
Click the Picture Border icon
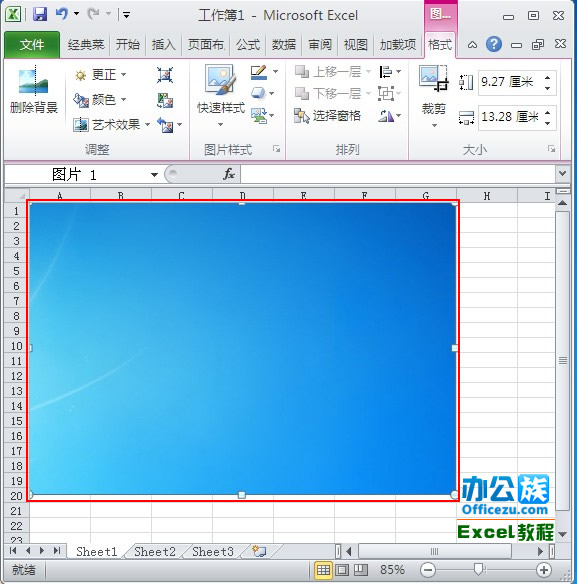pyautogui.click(x=259, y=72)
